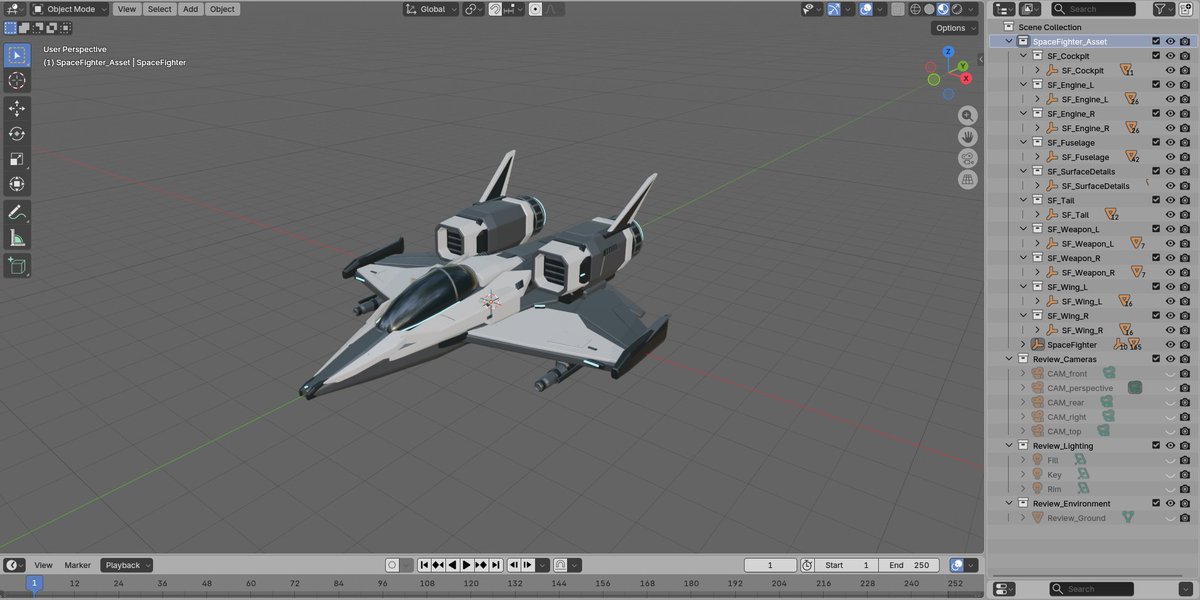The image size is (1200, 600).
Task: Hide Review_Lighting collection with eye icon
Action: point(1170,445)
